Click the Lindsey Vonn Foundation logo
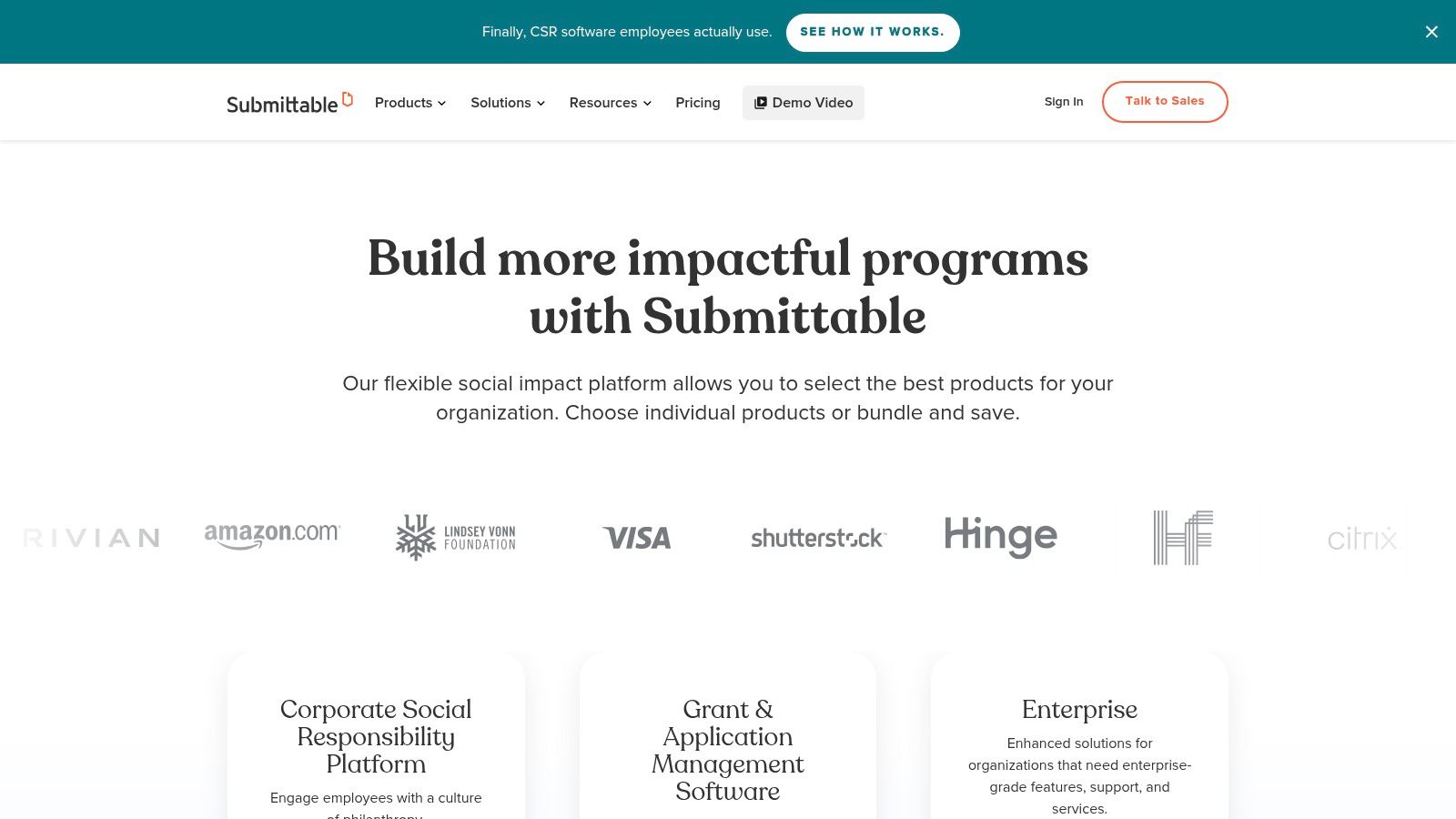This screenshot has width=1456, height=819. pyautogui.click(x=455, y=537)
